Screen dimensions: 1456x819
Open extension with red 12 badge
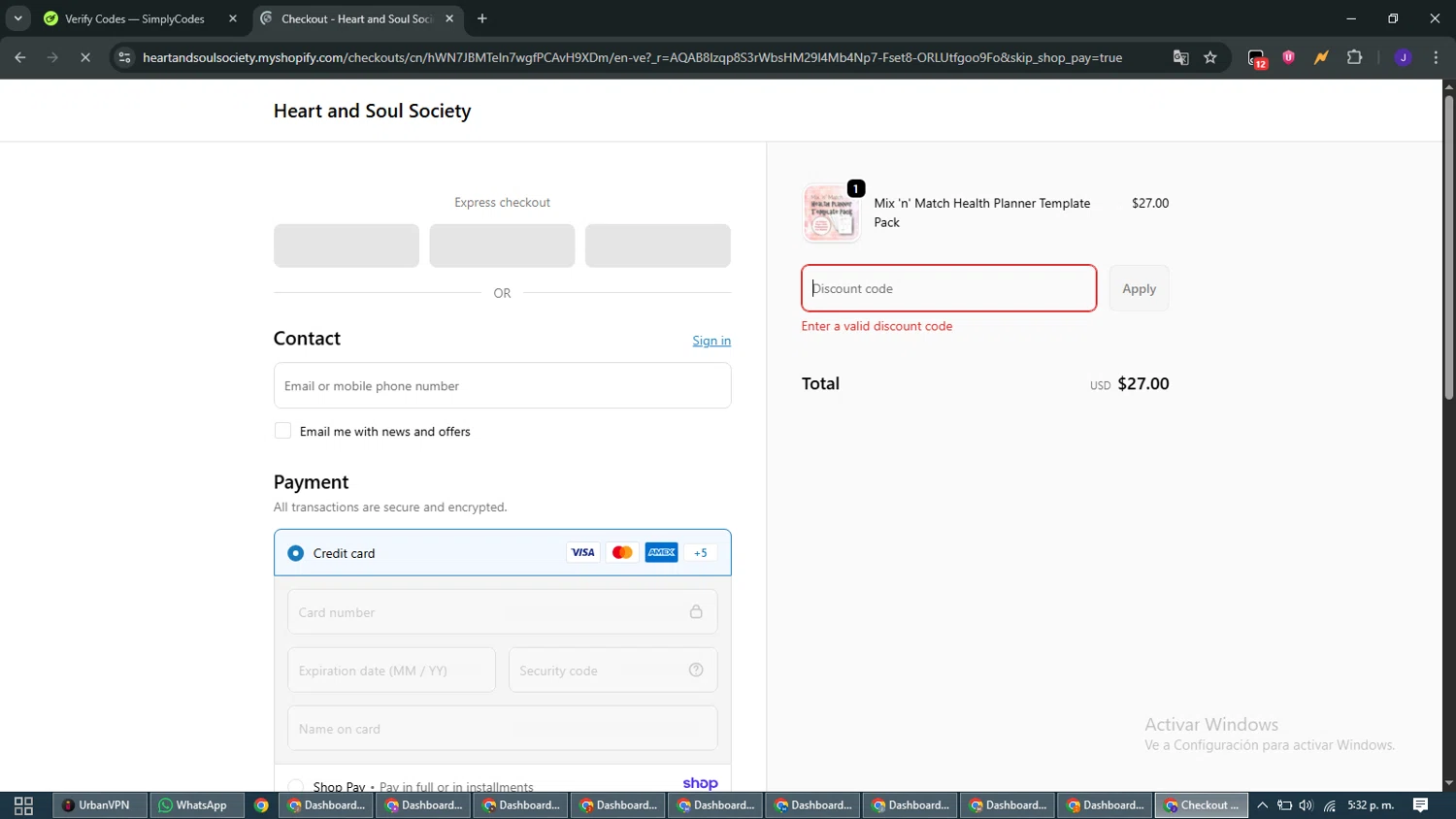(1257, 58)
